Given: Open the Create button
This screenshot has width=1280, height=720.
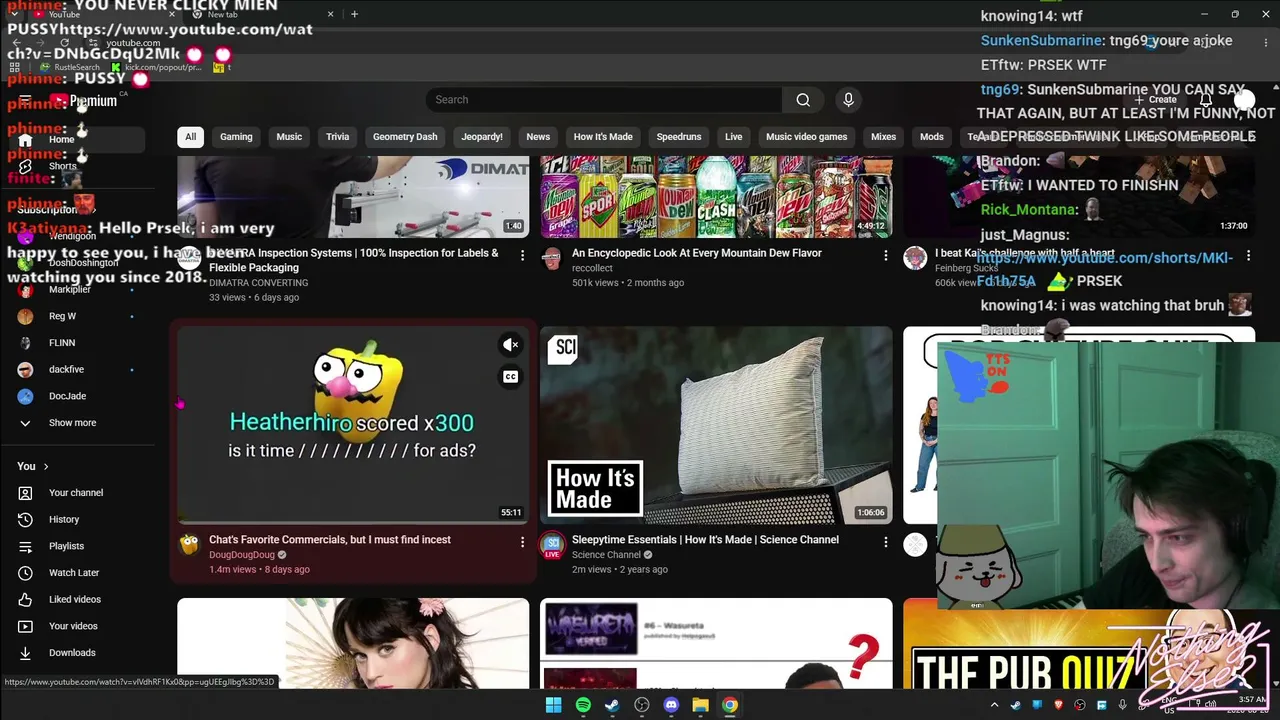Looking at the screenshot, I should [1154, 100].
